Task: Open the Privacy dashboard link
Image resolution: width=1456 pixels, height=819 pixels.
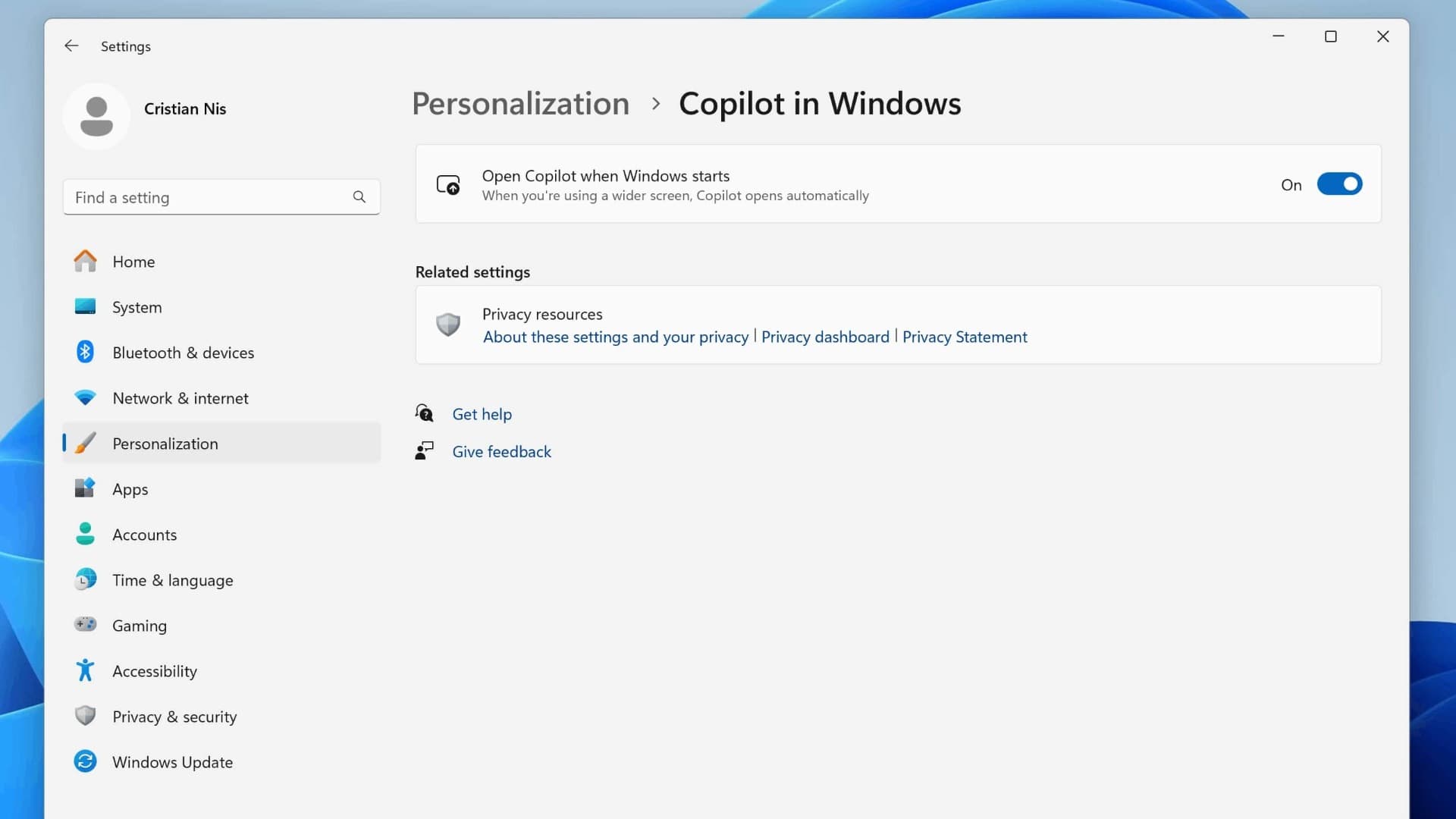Action: click(x=825, y=337)
